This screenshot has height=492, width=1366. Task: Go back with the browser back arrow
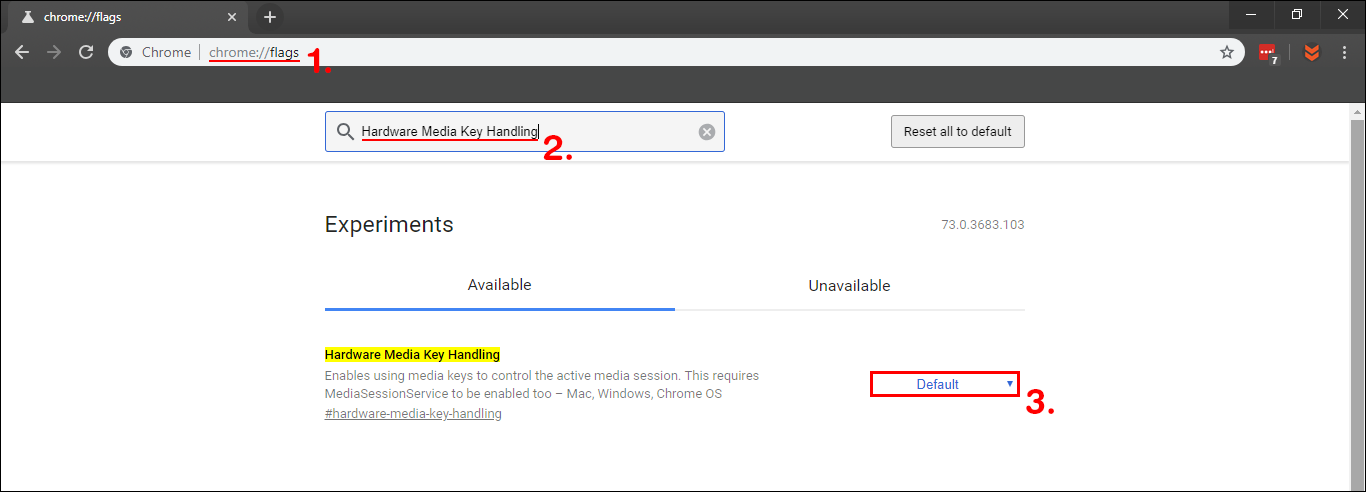22,52
